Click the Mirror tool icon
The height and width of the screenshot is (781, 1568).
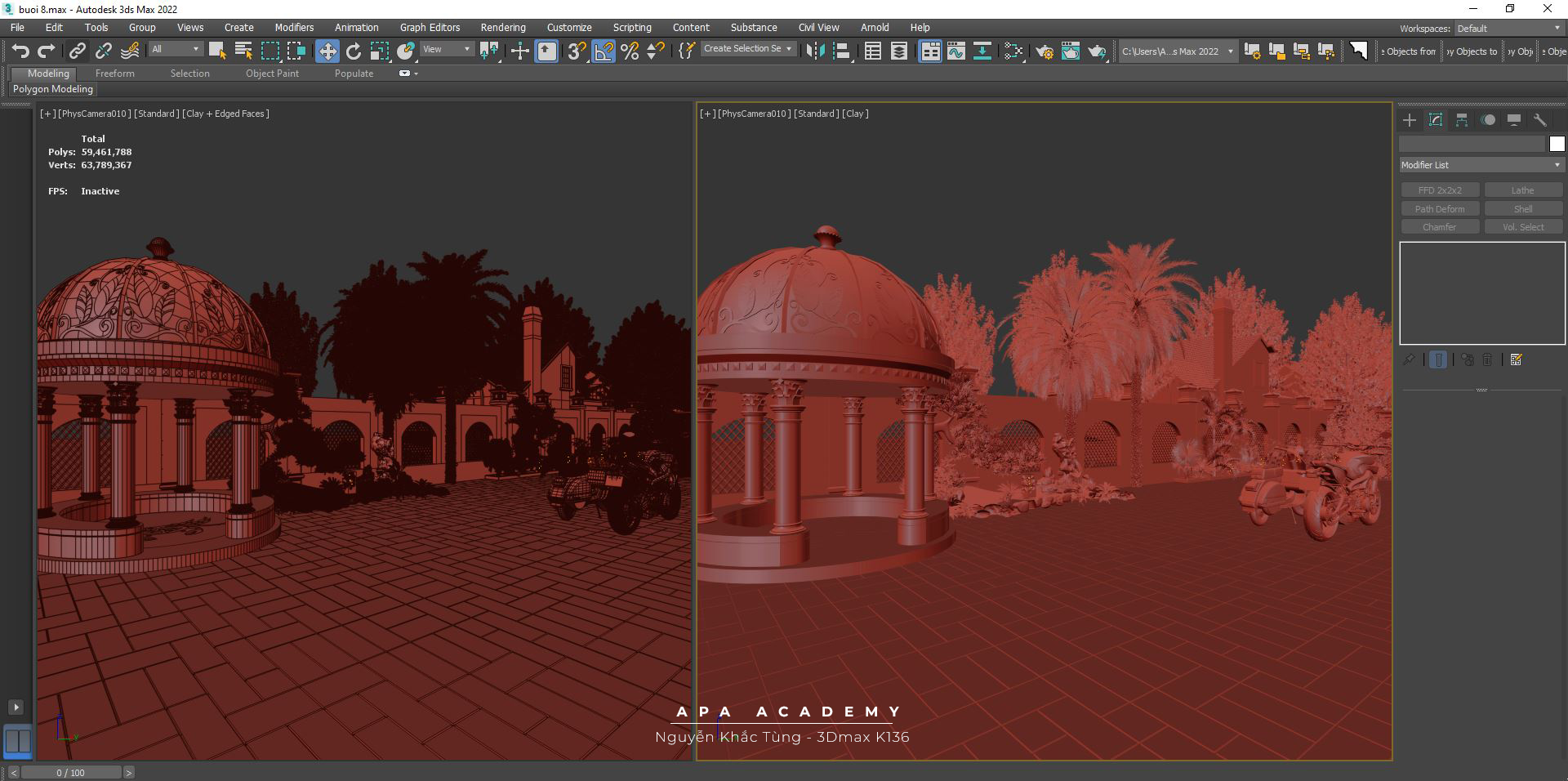pos(815,51)
